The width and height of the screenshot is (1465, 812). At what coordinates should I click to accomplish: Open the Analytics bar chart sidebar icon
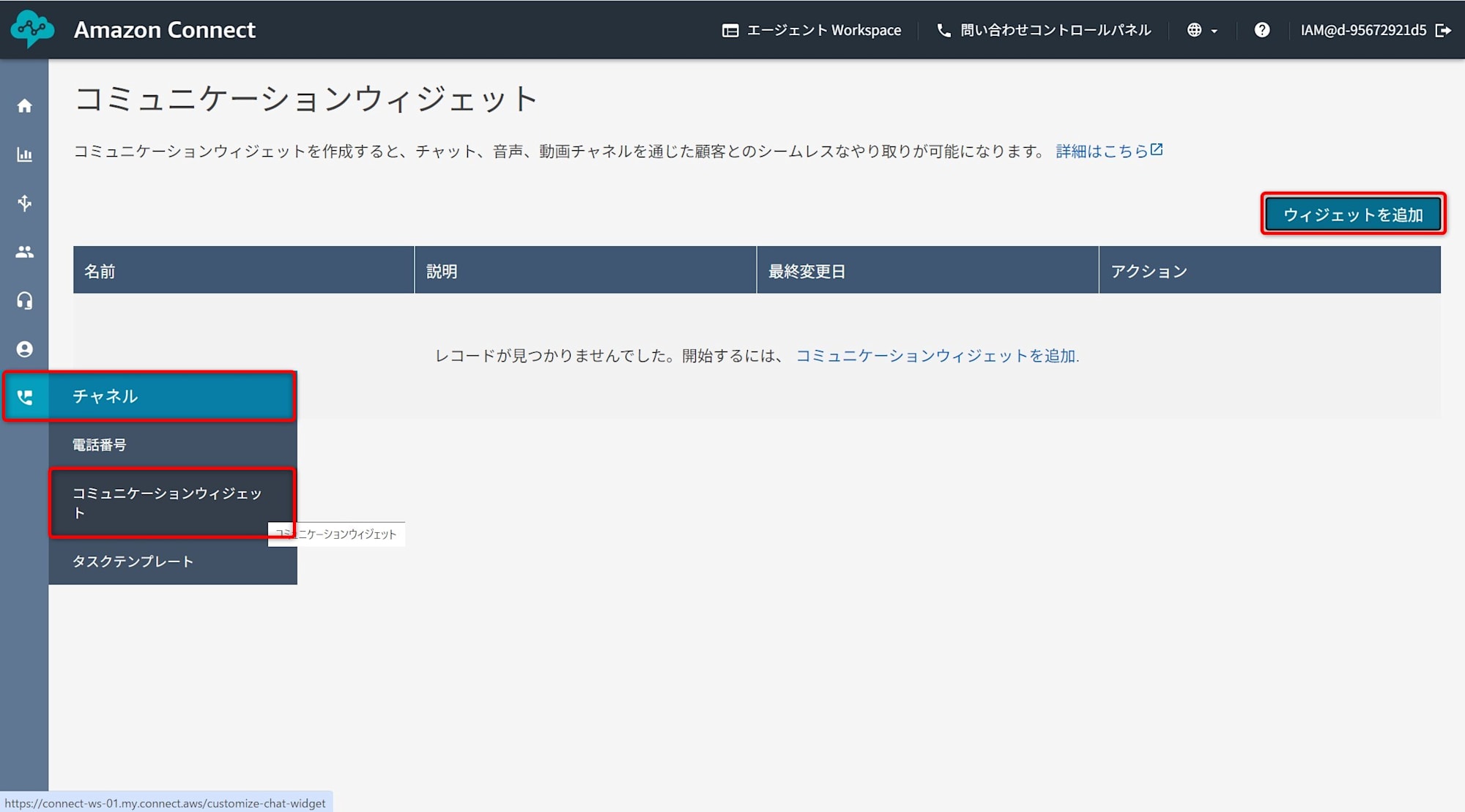24,154
